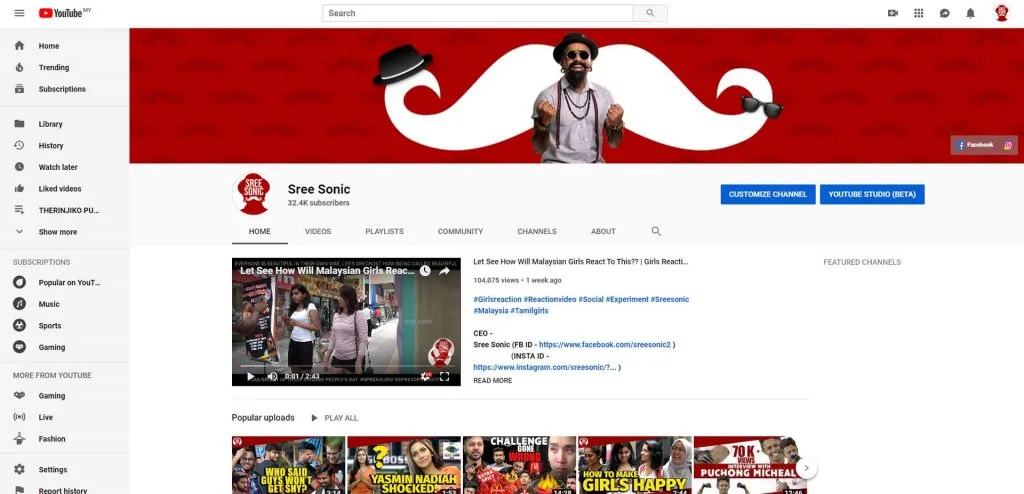Search the channel using magnifier icon
The width and height of the screenshot is (1024, 494).
tap(657, 231)
